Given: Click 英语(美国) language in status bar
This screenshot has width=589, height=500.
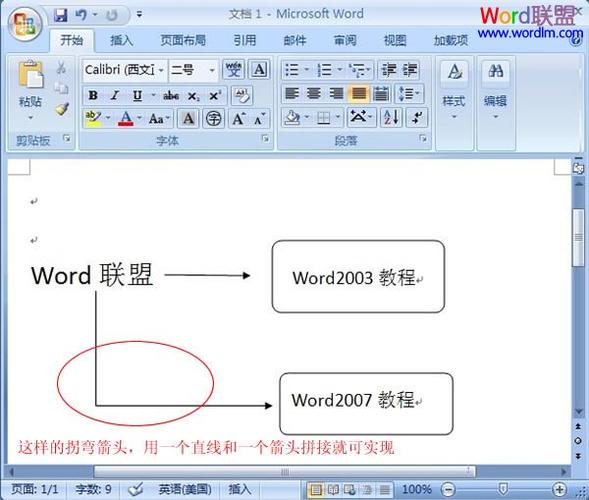Looking at the screenshot, I should (184, 489).
